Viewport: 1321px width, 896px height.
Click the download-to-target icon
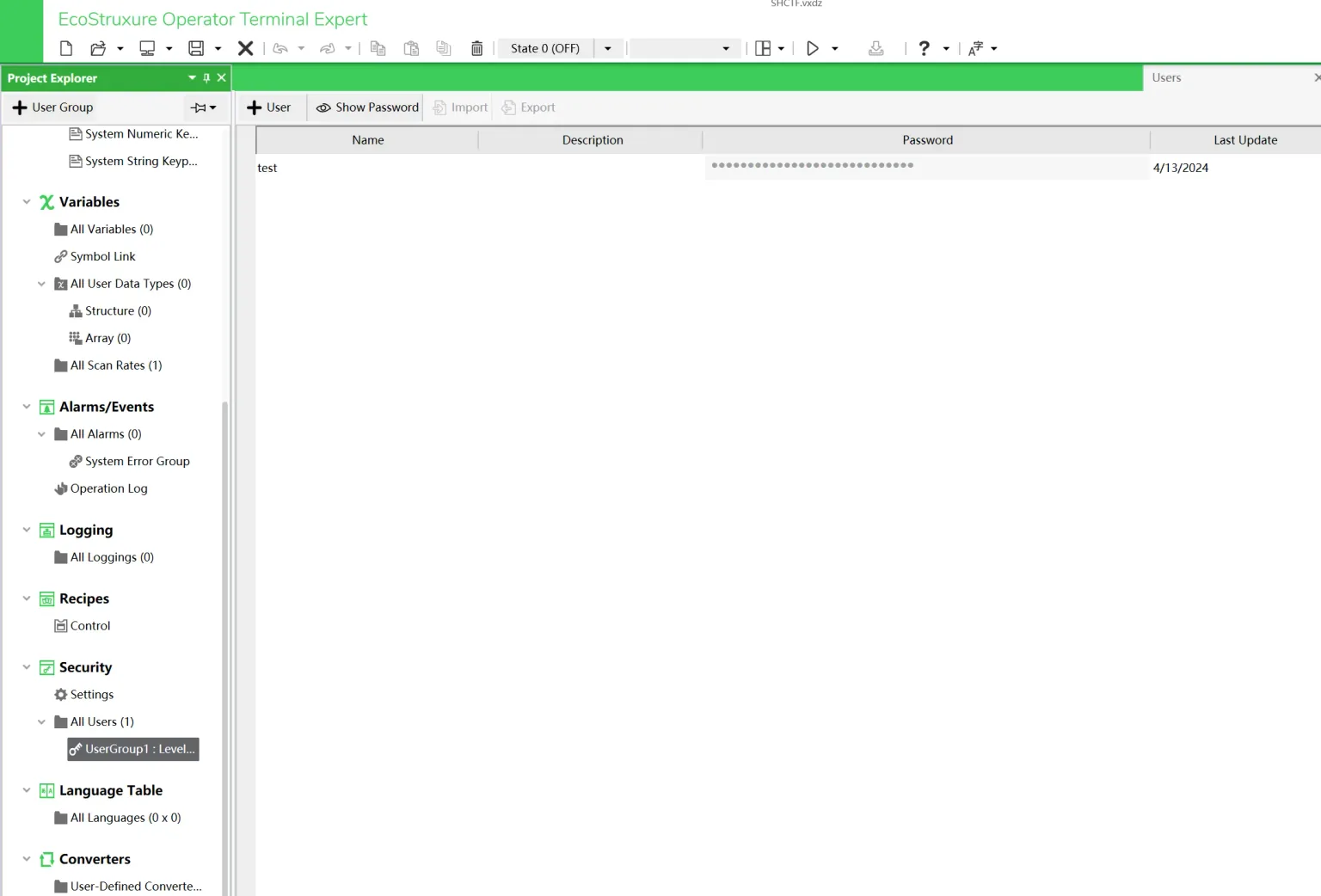coord(876,48)
